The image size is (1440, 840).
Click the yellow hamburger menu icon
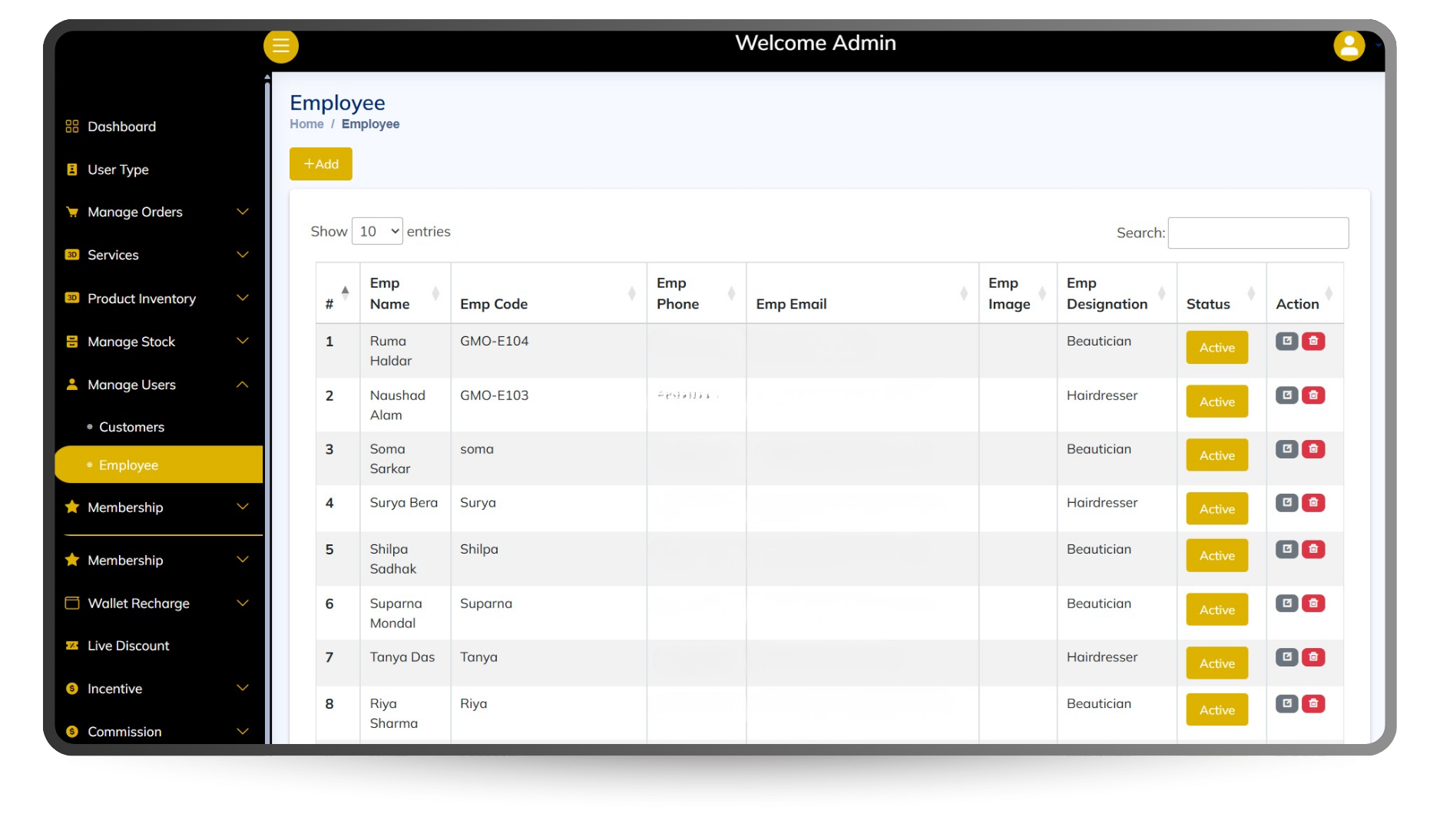pos(281,46)
